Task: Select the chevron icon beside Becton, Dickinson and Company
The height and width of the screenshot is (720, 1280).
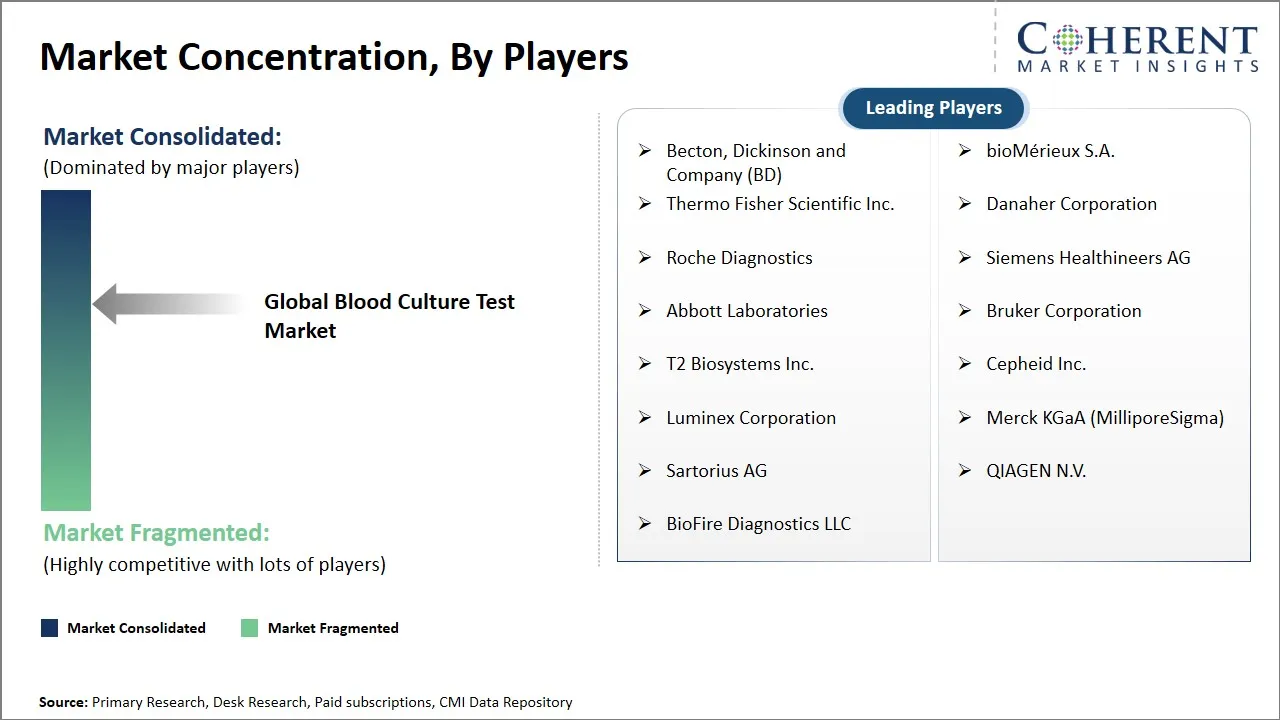Action: [644, 150]
